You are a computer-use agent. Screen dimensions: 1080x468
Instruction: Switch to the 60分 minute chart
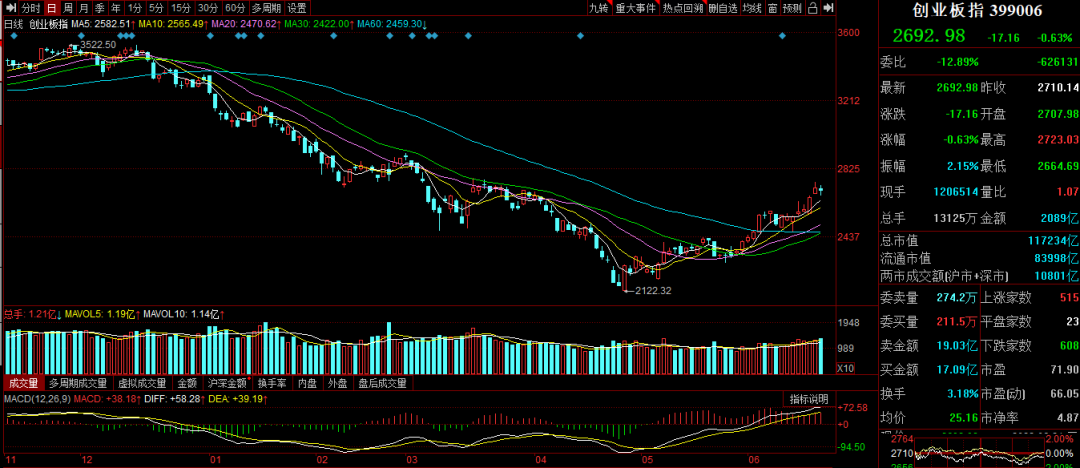tap(235, 8)
